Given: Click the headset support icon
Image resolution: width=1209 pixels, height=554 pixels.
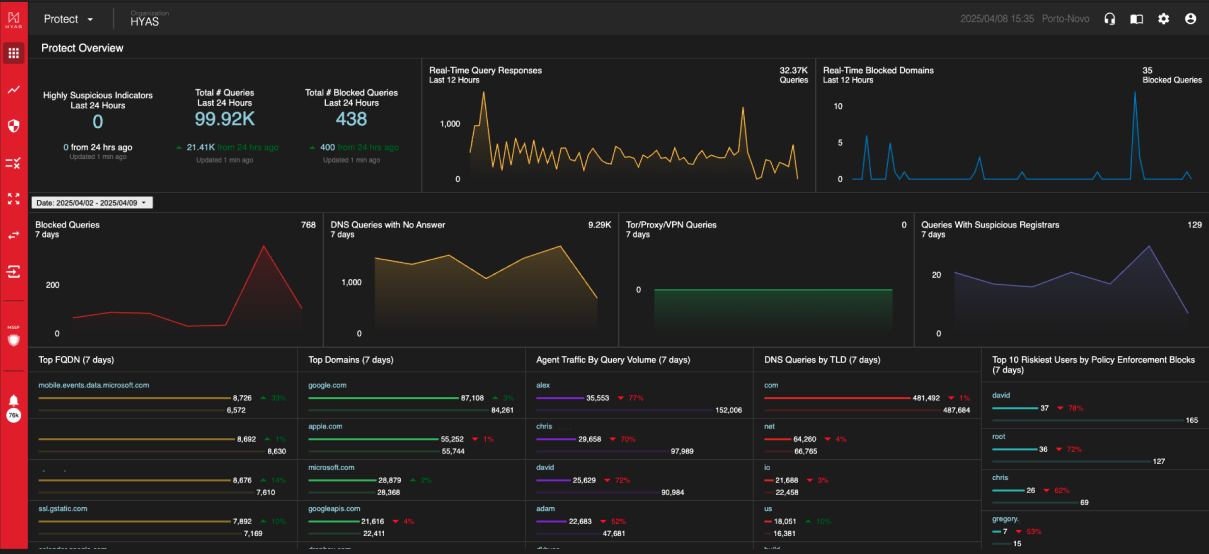Looking at the screenshot, I should coord(1109,19).
